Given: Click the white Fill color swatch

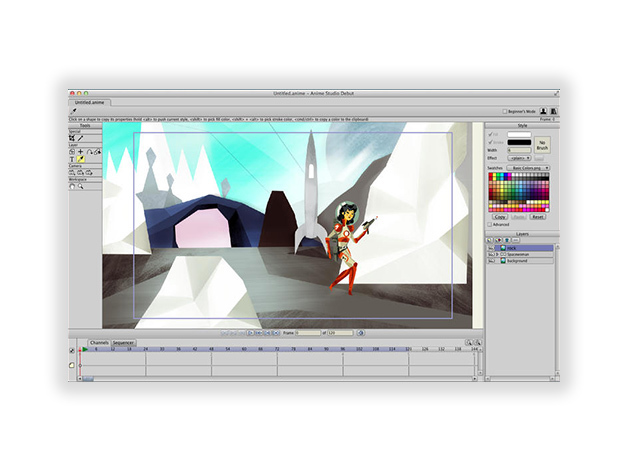Looking at the screenshot, I should (x=519, y=134).
